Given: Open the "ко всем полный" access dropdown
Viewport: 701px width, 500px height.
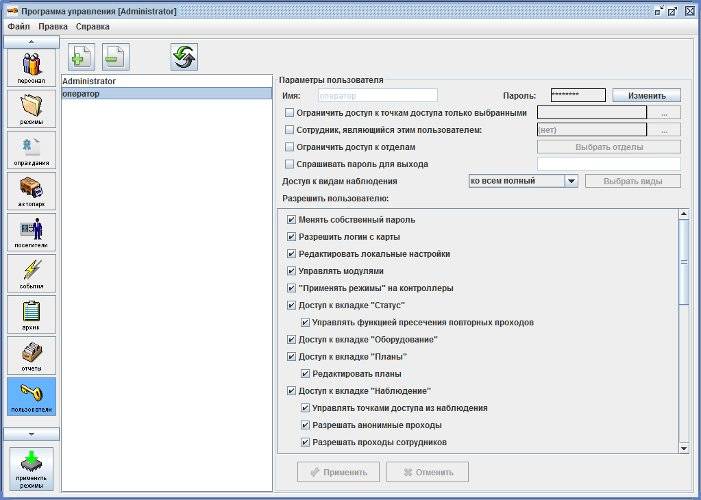Looking at the screenshot, I should [571, 181].
